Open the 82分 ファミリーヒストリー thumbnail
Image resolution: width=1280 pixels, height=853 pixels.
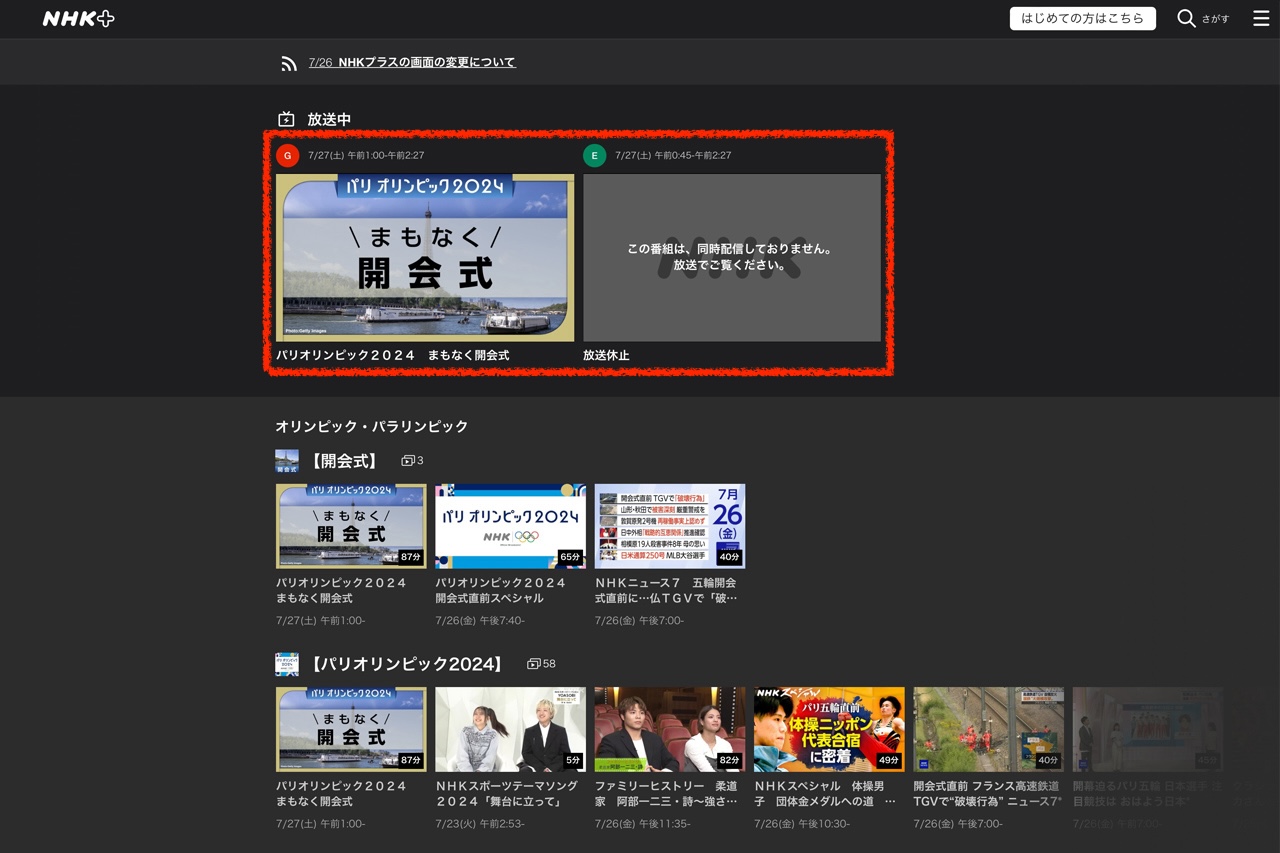[x=670, y=729]
